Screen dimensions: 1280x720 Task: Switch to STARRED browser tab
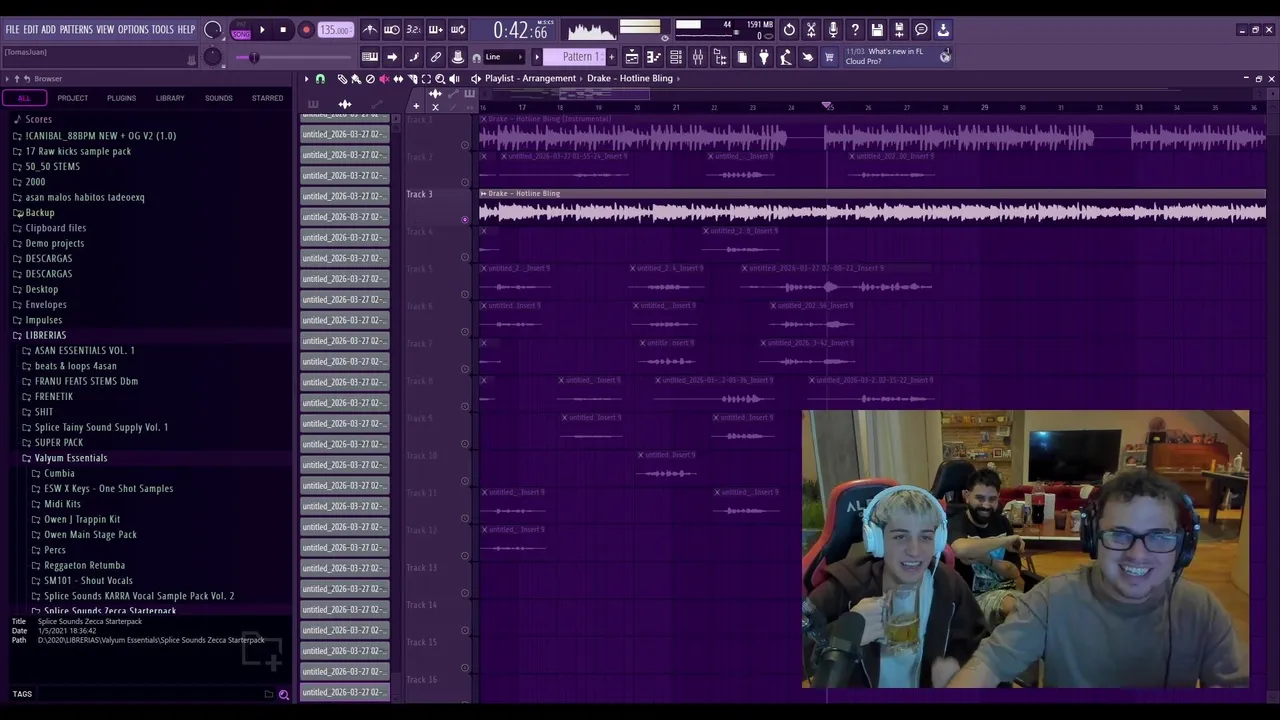267,98
